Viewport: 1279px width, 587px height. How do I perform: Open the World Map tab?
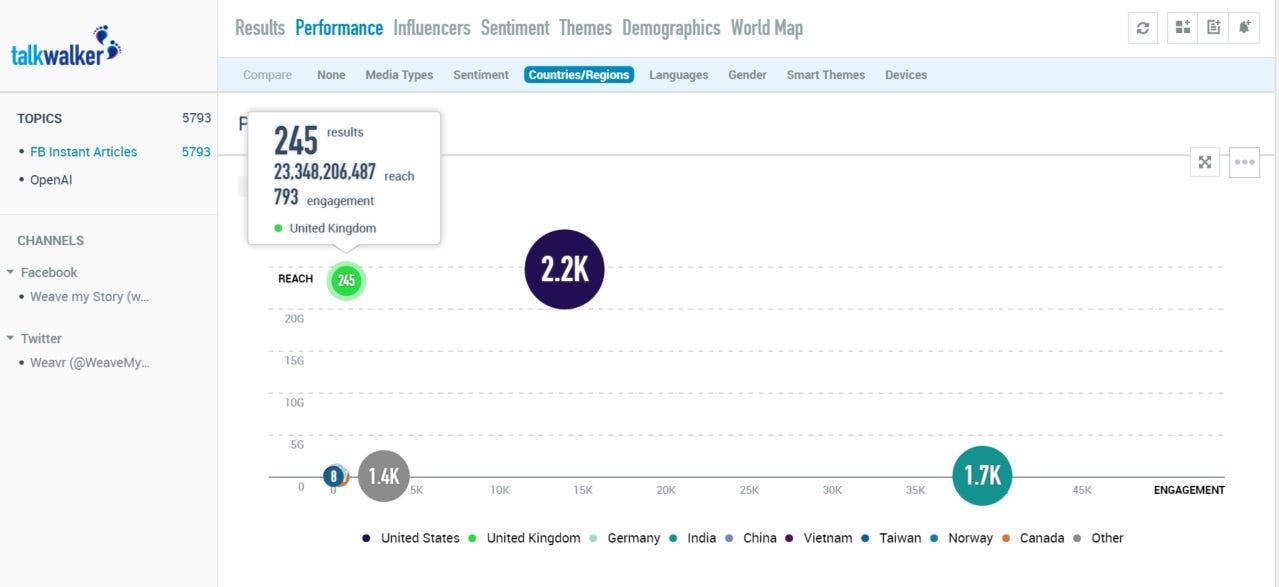766,28
